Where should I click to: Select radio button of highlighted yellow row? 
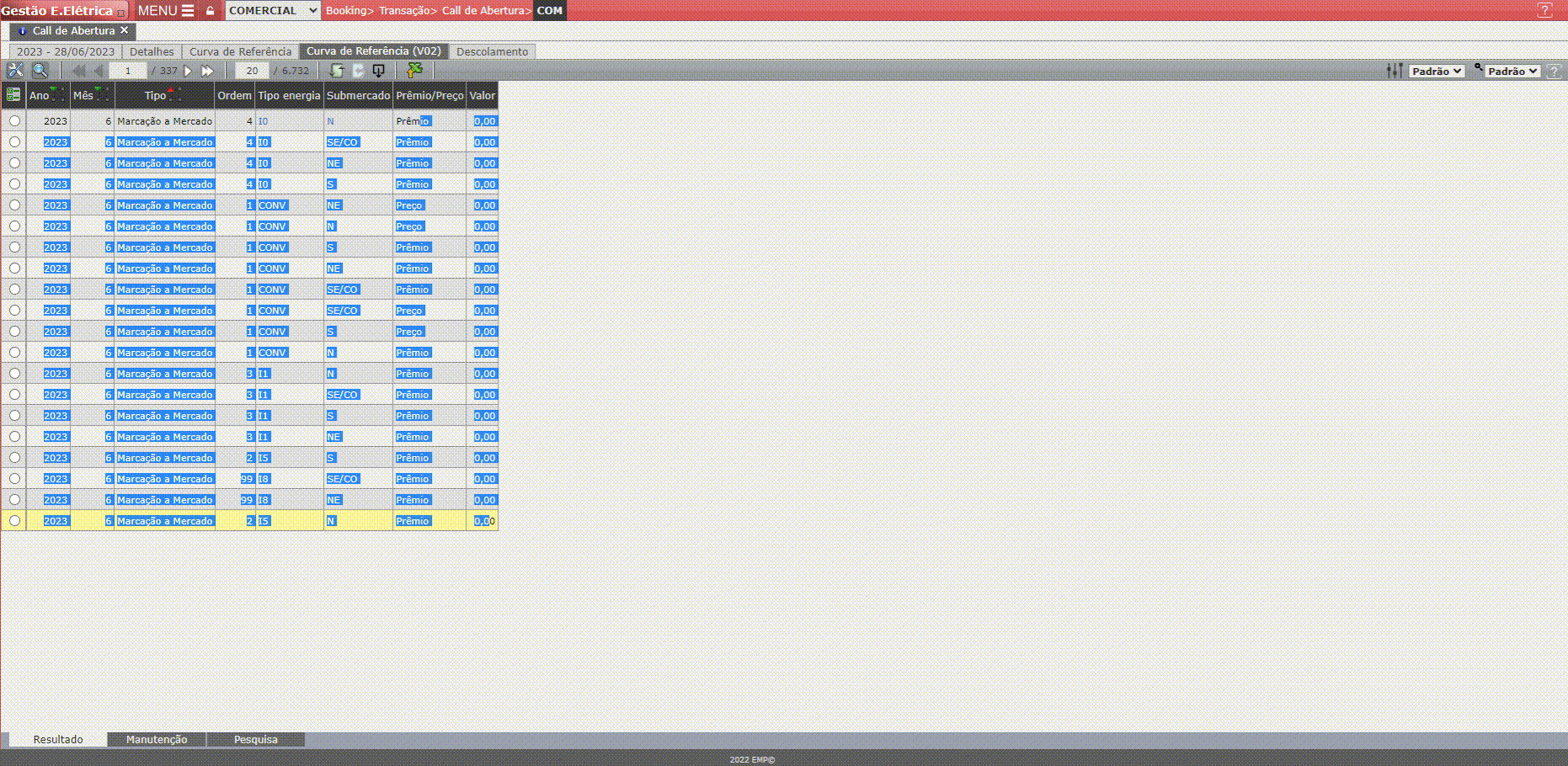(14, 521)
